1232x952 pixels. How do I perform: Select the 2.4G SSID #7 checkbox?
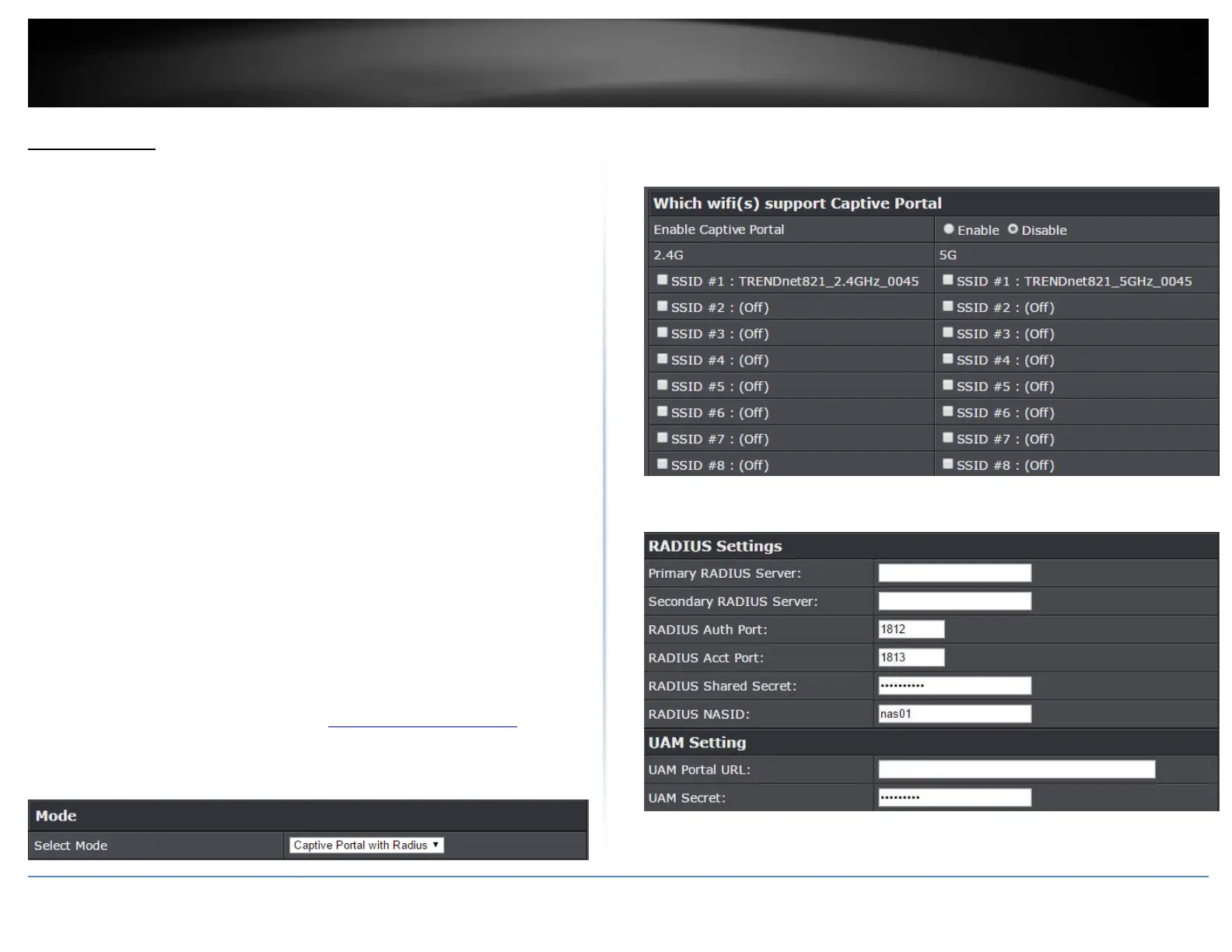pos(662,438)
